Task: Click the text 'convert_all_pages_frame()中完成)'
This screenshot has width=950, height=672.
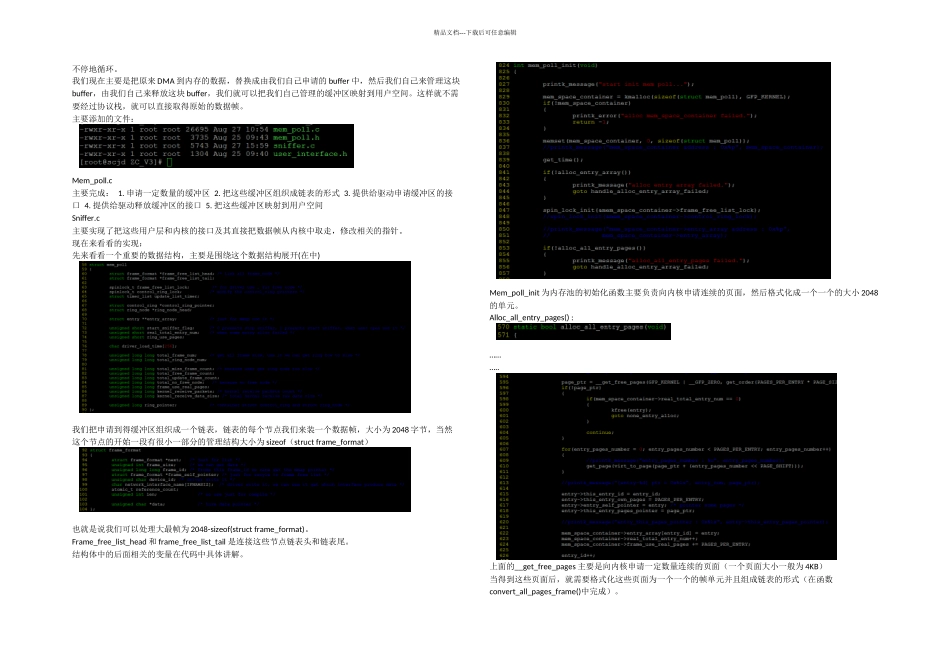Action: click(x=554, y=592)
